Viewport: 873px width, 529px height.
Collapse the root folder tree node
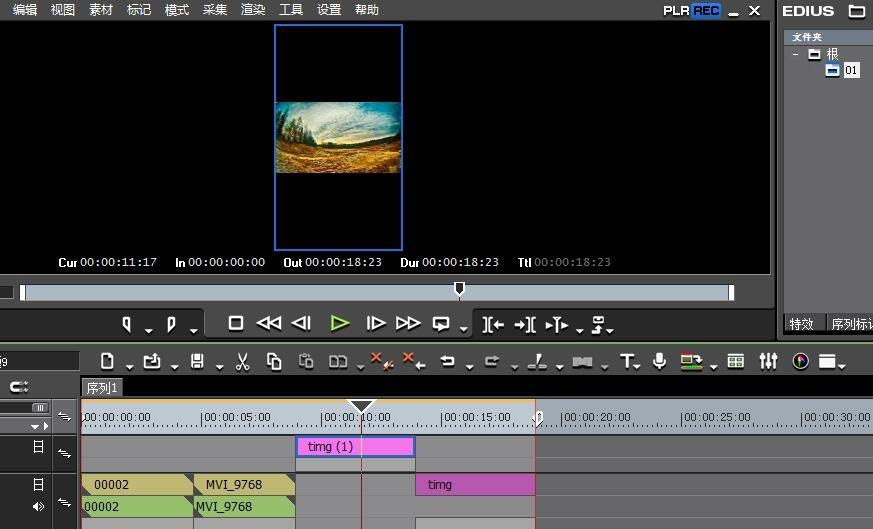coord(796,55)
